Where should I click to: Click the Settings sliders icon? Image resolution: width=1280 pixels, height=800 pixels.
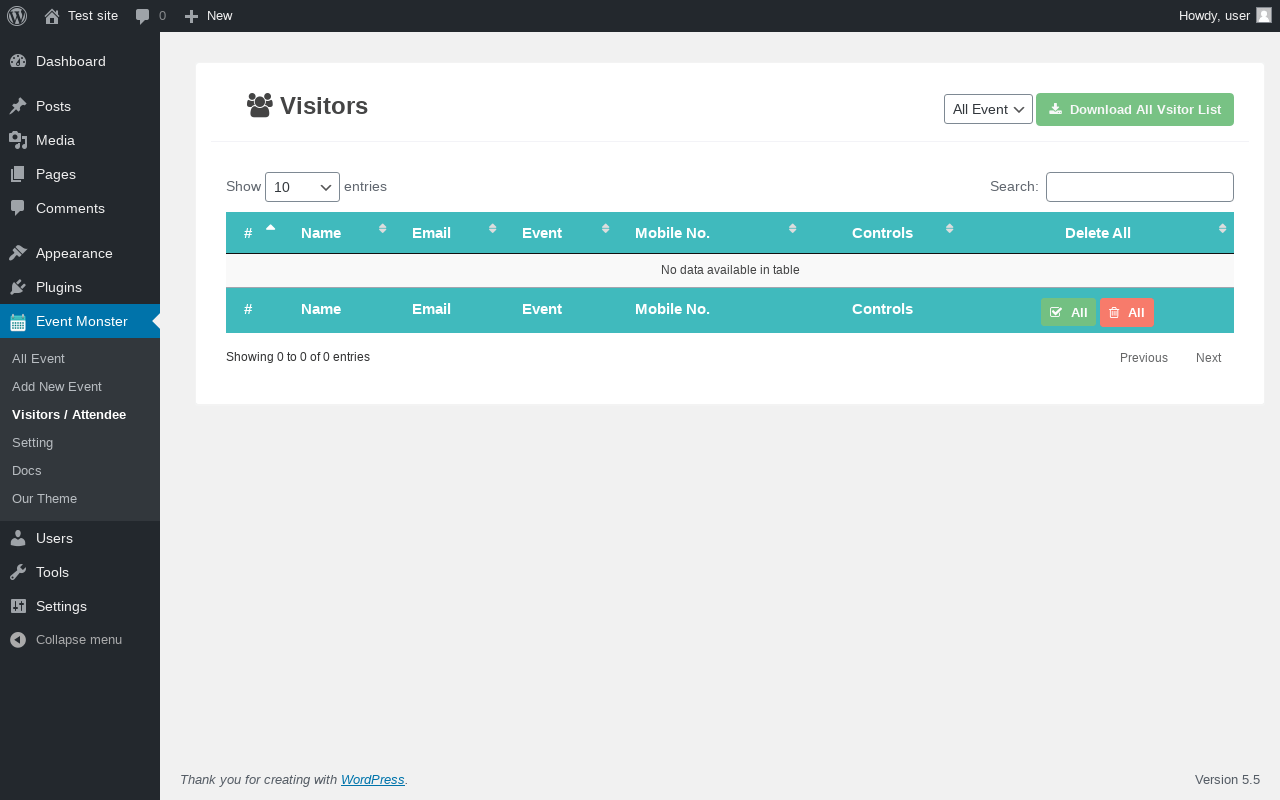pos(18,606)
